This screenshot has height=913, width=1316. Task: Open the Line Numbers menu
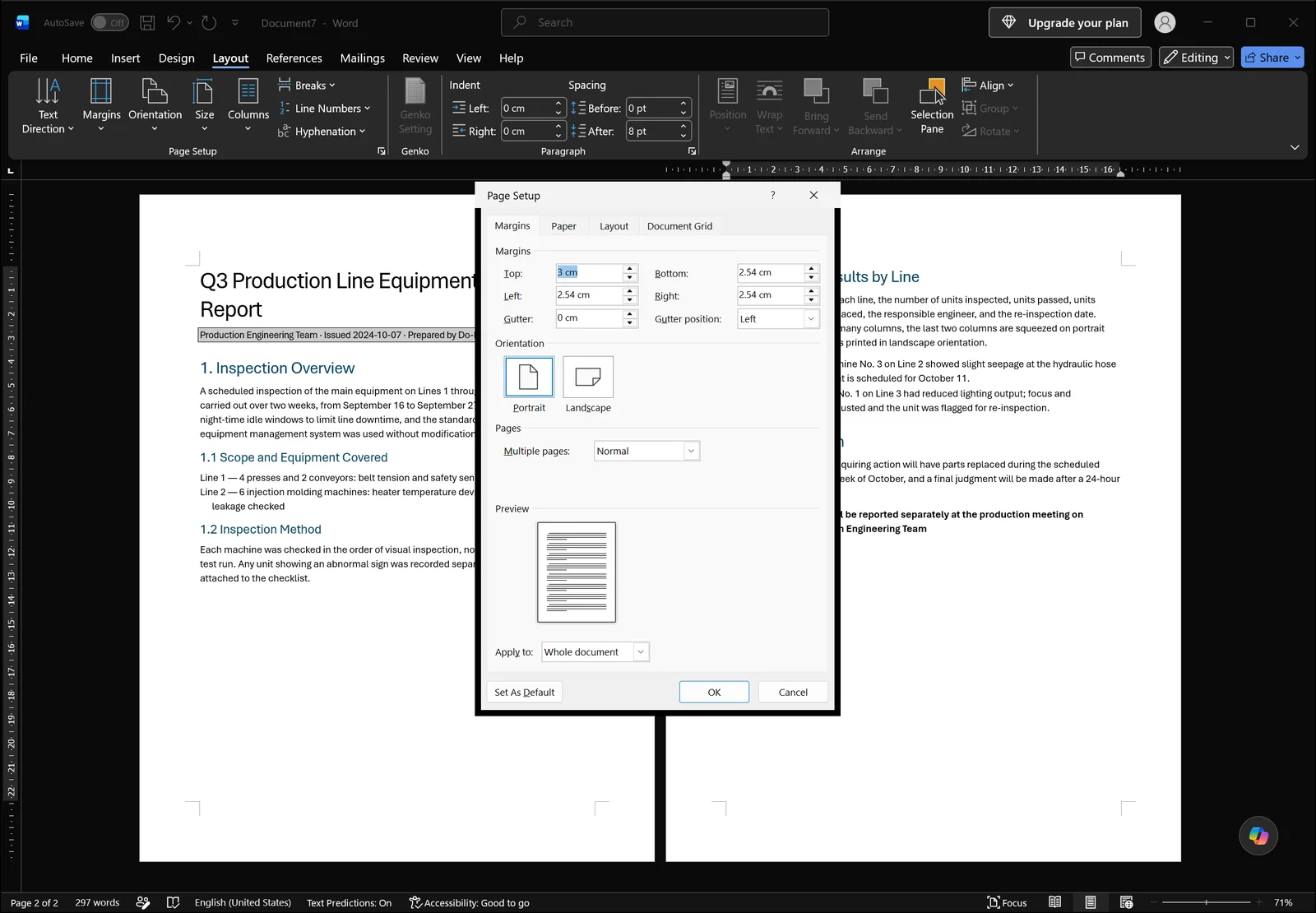(324, 109)
